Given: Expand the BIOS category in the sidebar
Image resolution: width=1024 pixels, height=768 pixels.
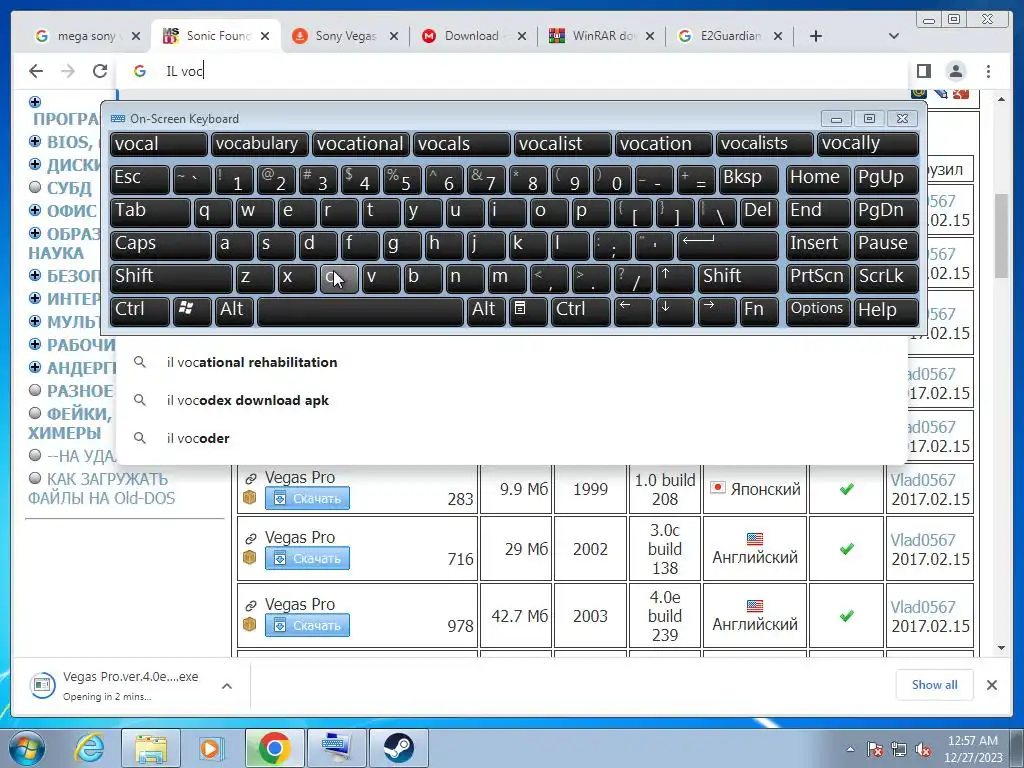Looking at the screenshot, I should point(35,141).
